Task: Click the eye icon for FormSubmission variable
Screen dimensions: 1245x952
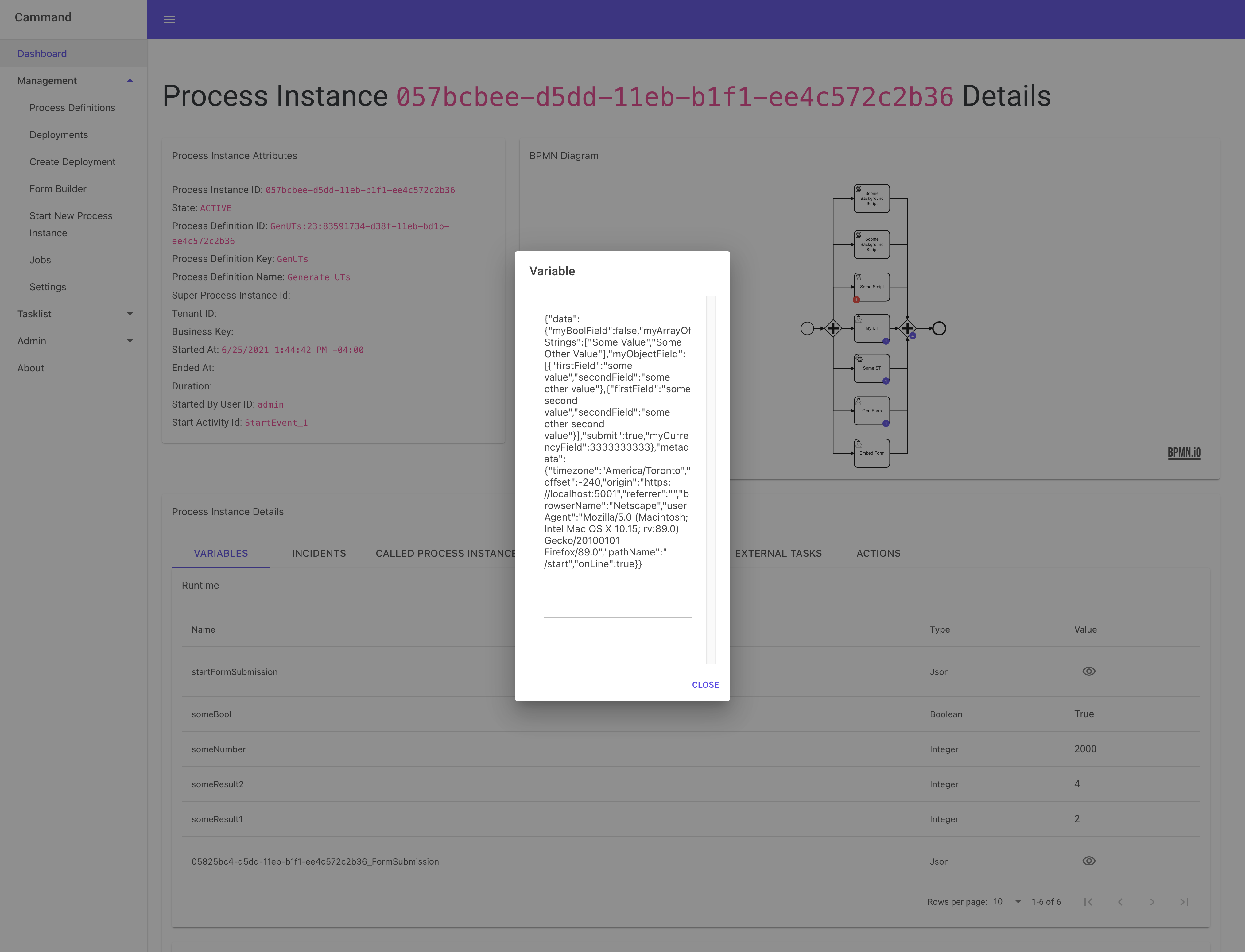Action: coord(1088,861)
